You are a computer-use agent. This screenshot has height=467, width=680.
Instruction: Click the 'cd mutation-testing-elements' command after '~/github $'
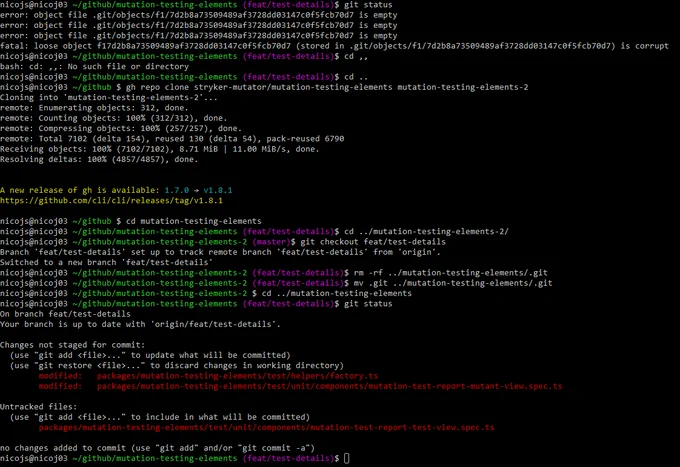pos(193,221)
